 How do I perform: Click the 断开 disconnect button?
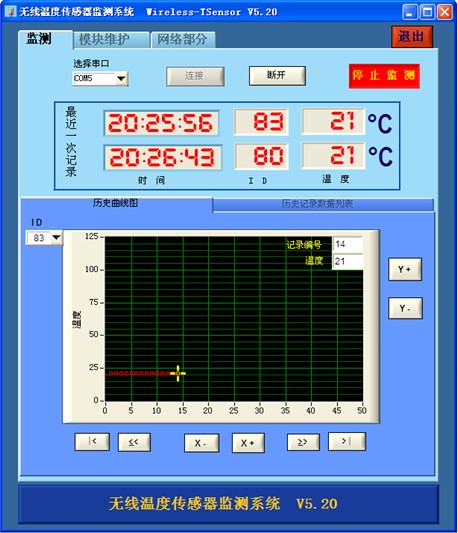click(277, 75)
